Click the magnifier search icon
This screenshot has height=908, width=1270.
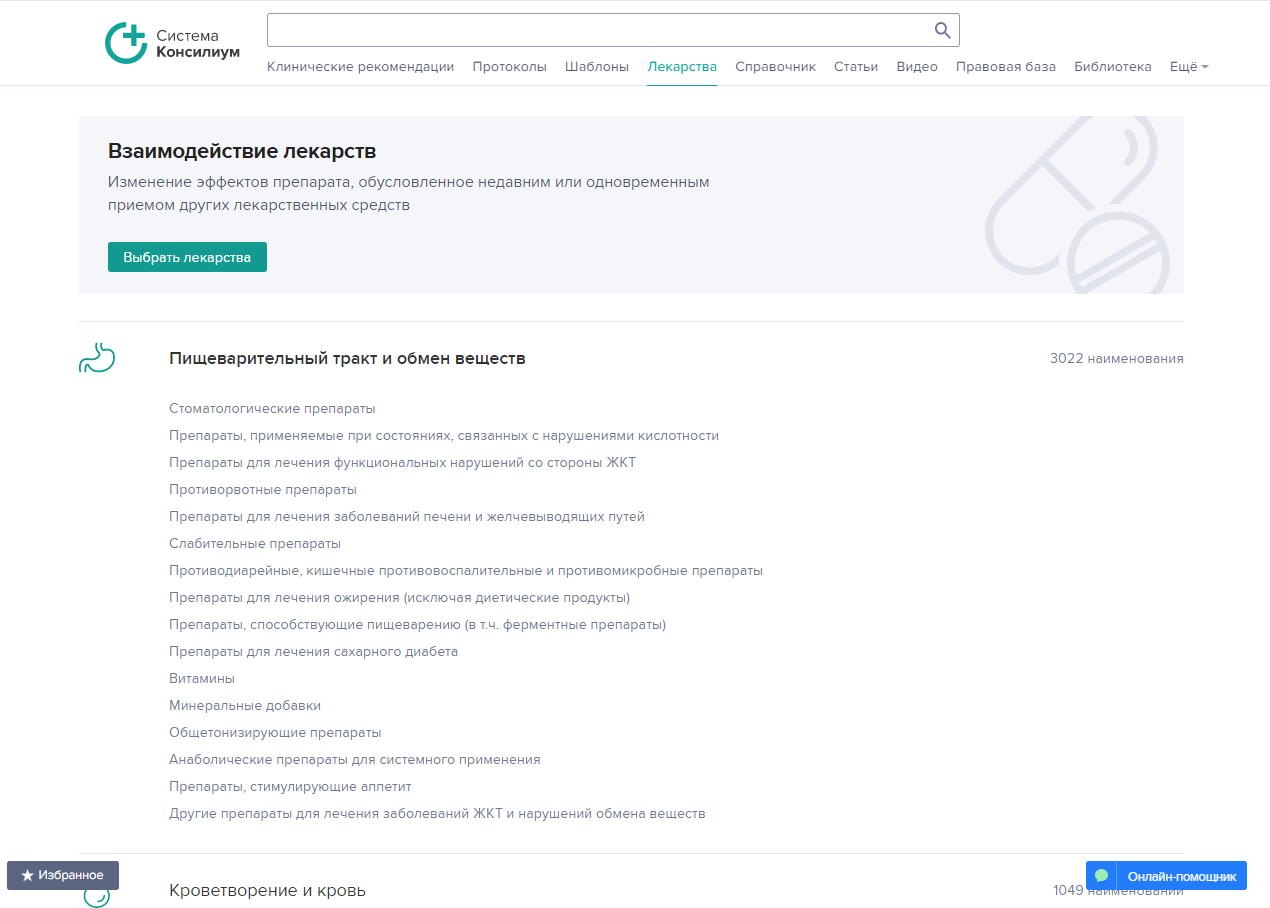942,30
